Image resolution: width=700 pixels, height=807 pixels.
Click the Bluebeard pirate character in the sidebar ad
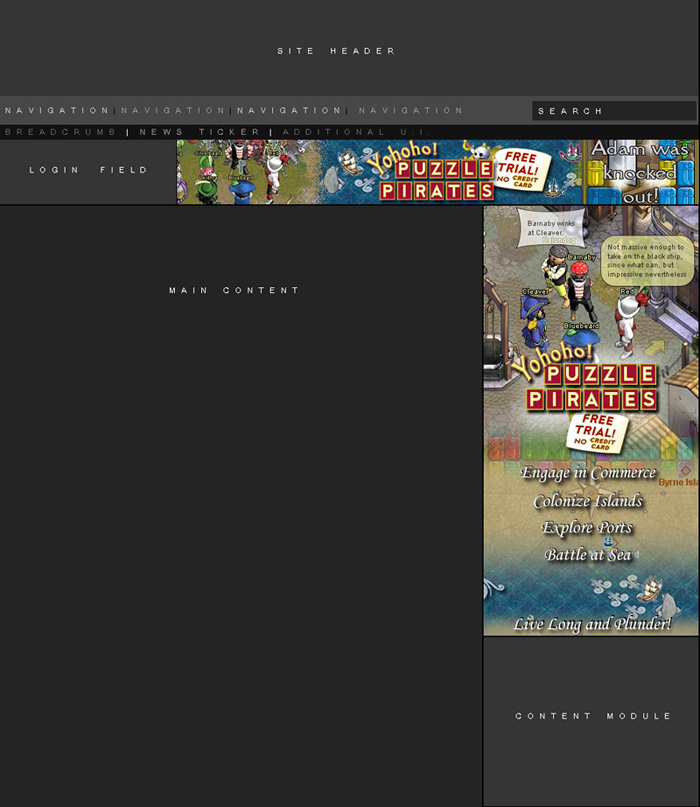583,340
